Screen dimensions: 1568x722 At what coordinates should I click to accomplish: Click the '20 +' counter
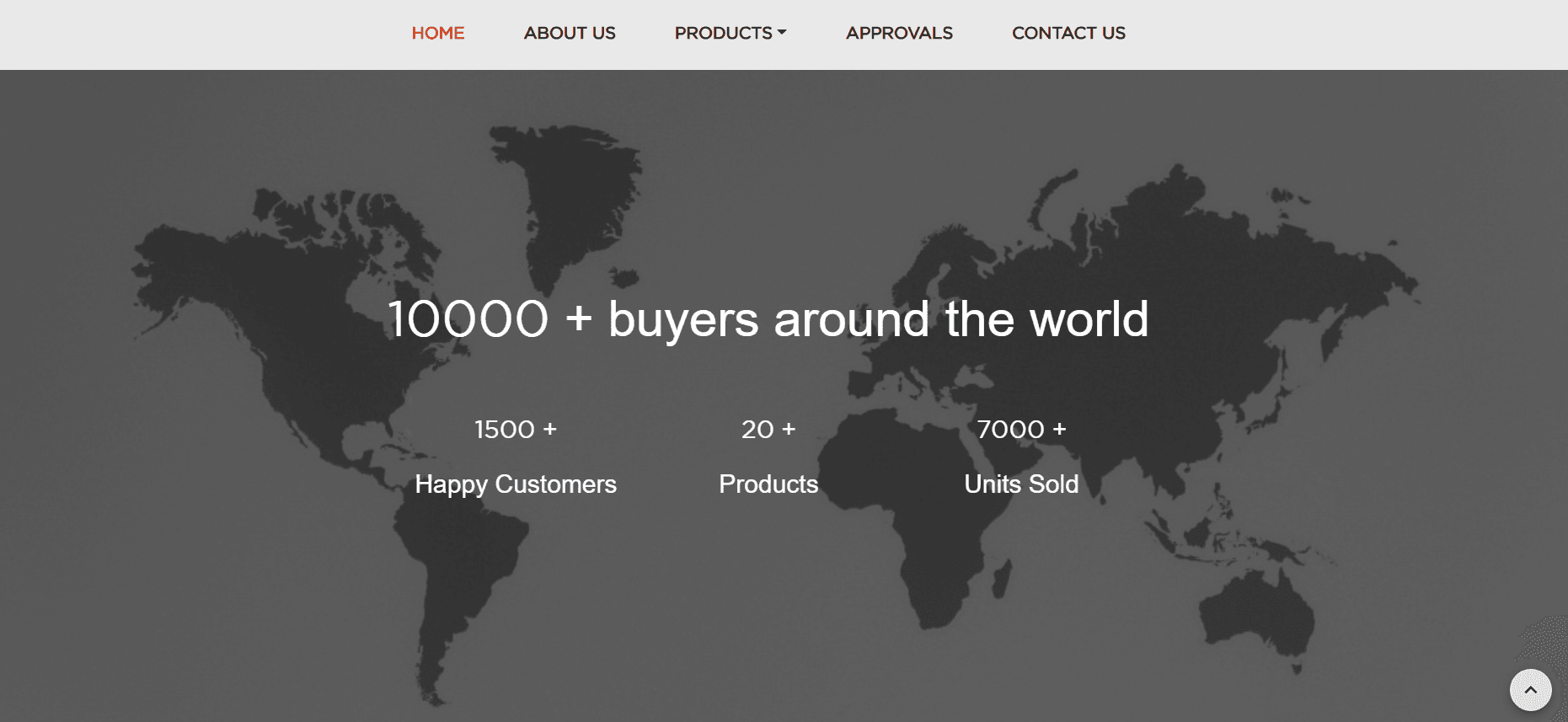pyautogui.click(x=768, y=430)
